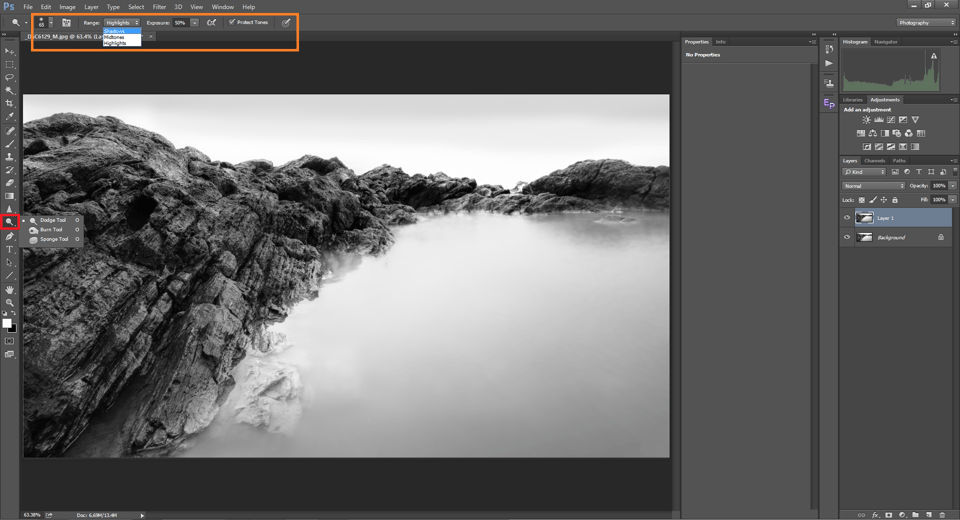Select the Lasso tool

[x=9, y=78]
